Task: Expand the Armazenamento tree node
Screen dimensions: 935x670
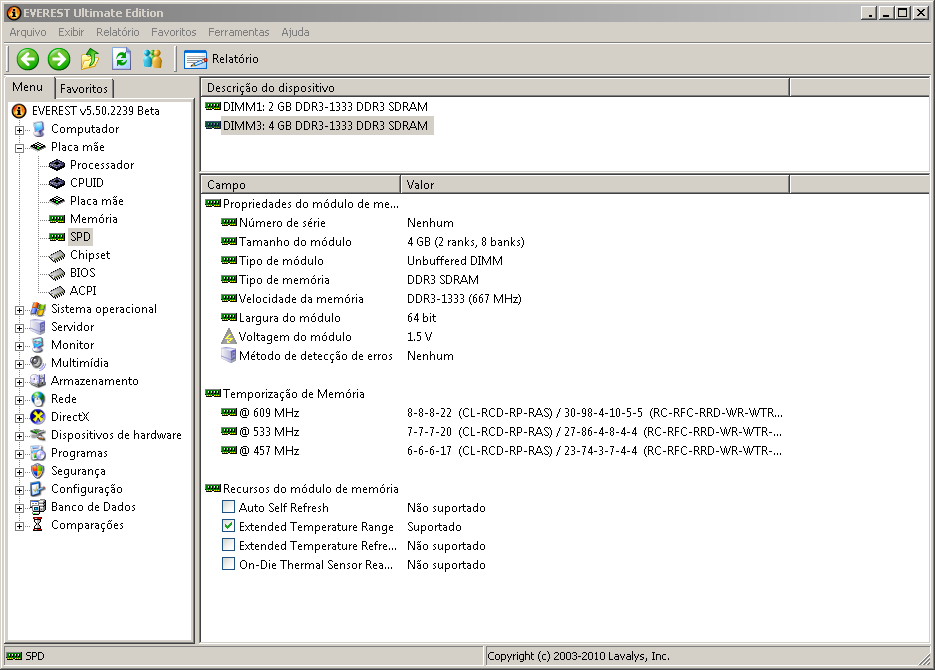Action: click(19, 381)
